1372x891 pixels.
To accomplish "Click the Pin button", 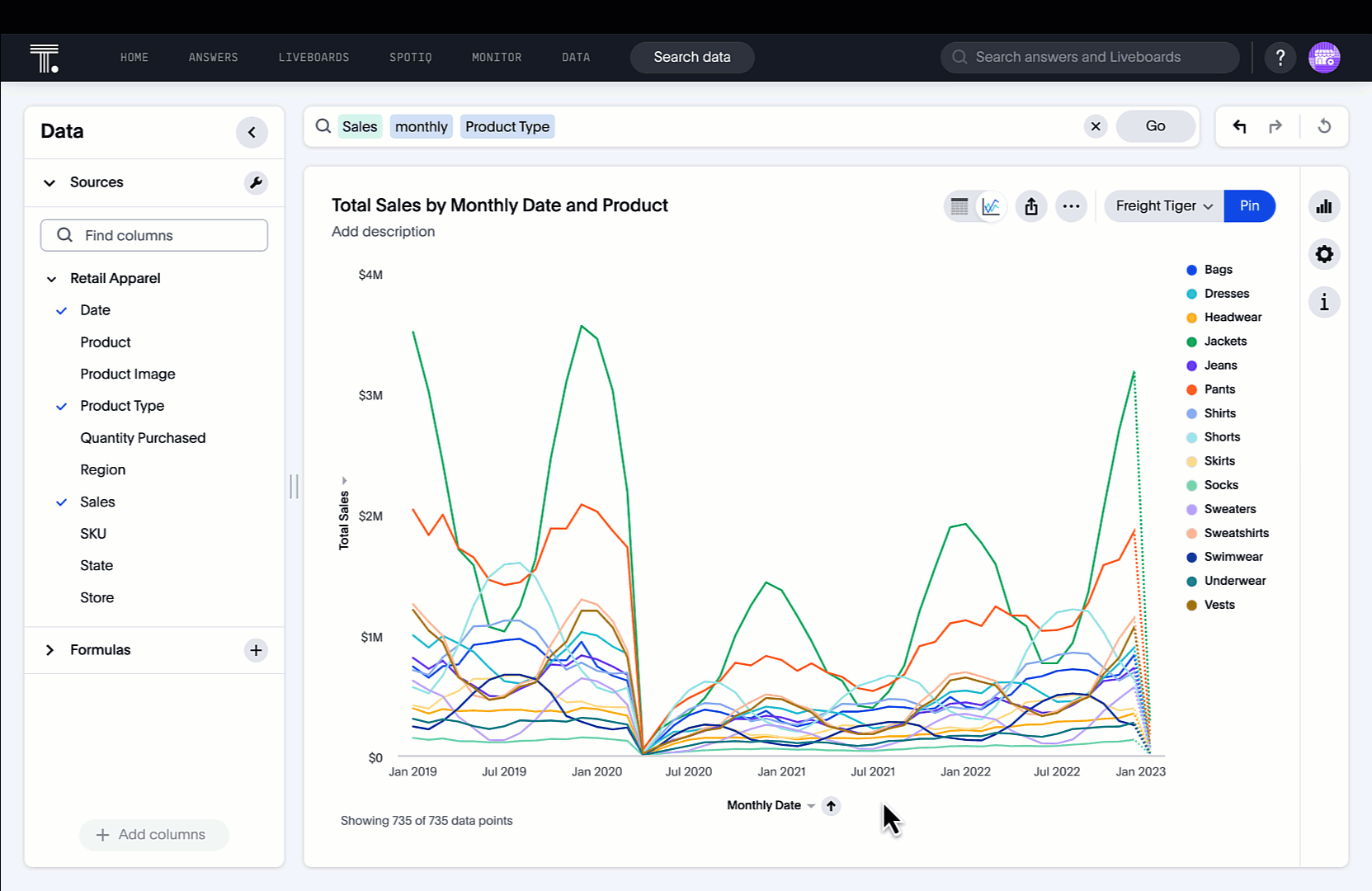I will pos(1250,206).
